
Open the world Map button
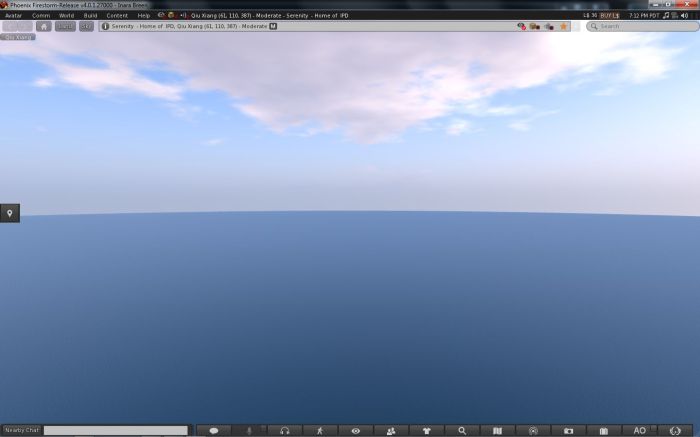[497, 431]
